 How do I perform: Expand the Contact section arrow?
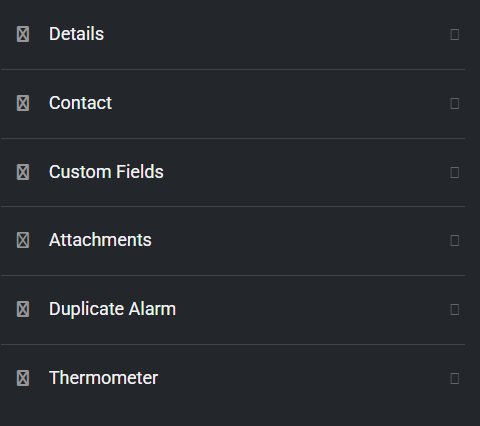coord(455,103)
